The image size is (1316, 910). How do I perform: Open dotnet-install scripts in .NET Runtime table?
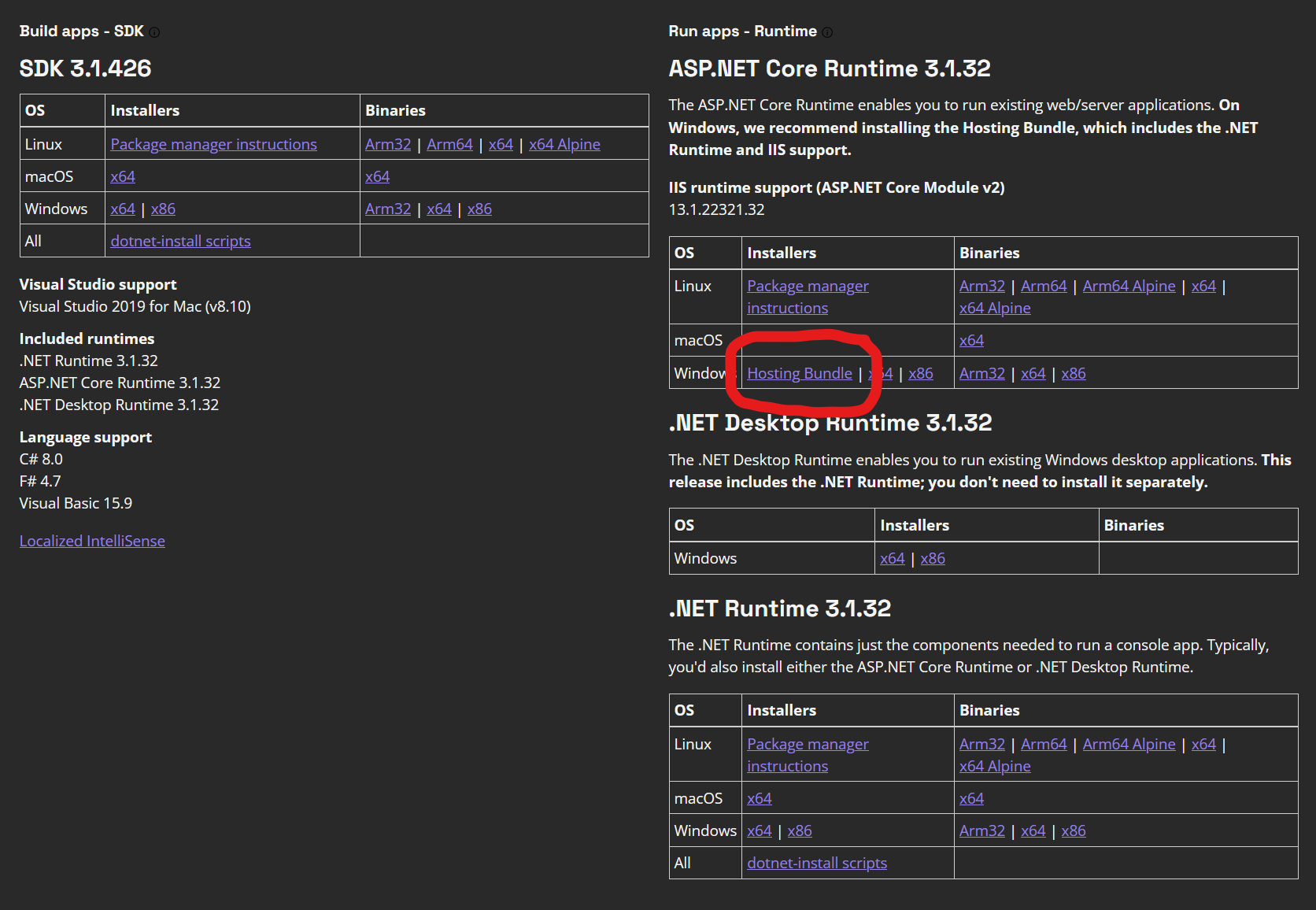click(816, 864)
